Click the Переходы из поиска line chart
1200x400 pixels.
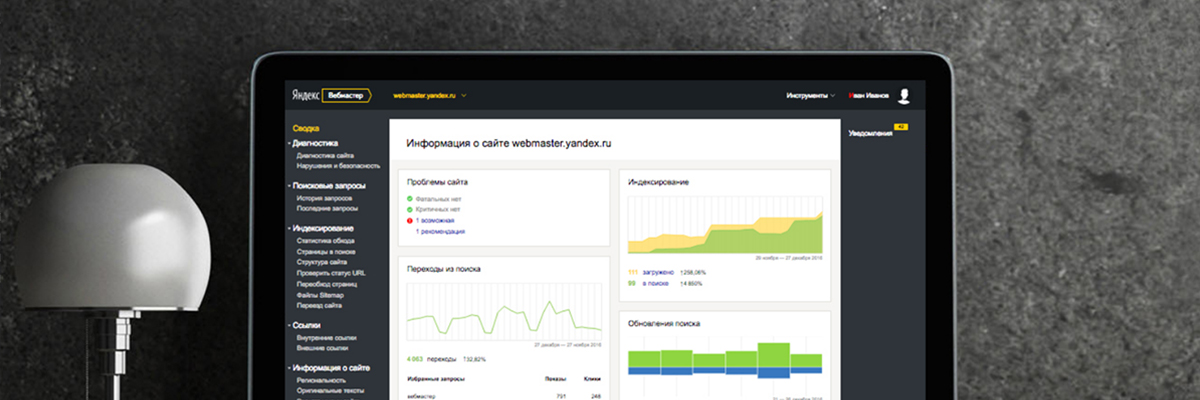tap(504, 313)
